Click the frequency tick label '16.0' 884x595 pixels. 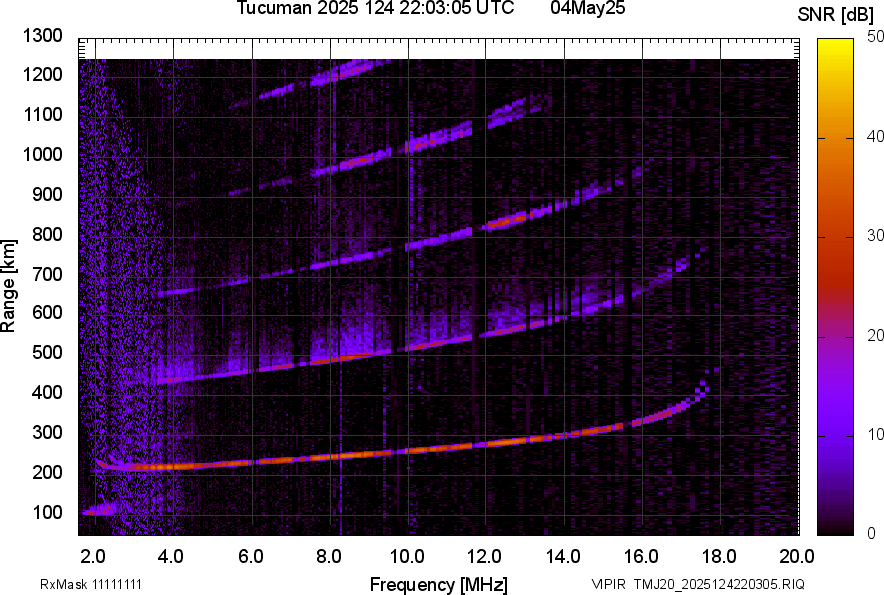point(641,557)
